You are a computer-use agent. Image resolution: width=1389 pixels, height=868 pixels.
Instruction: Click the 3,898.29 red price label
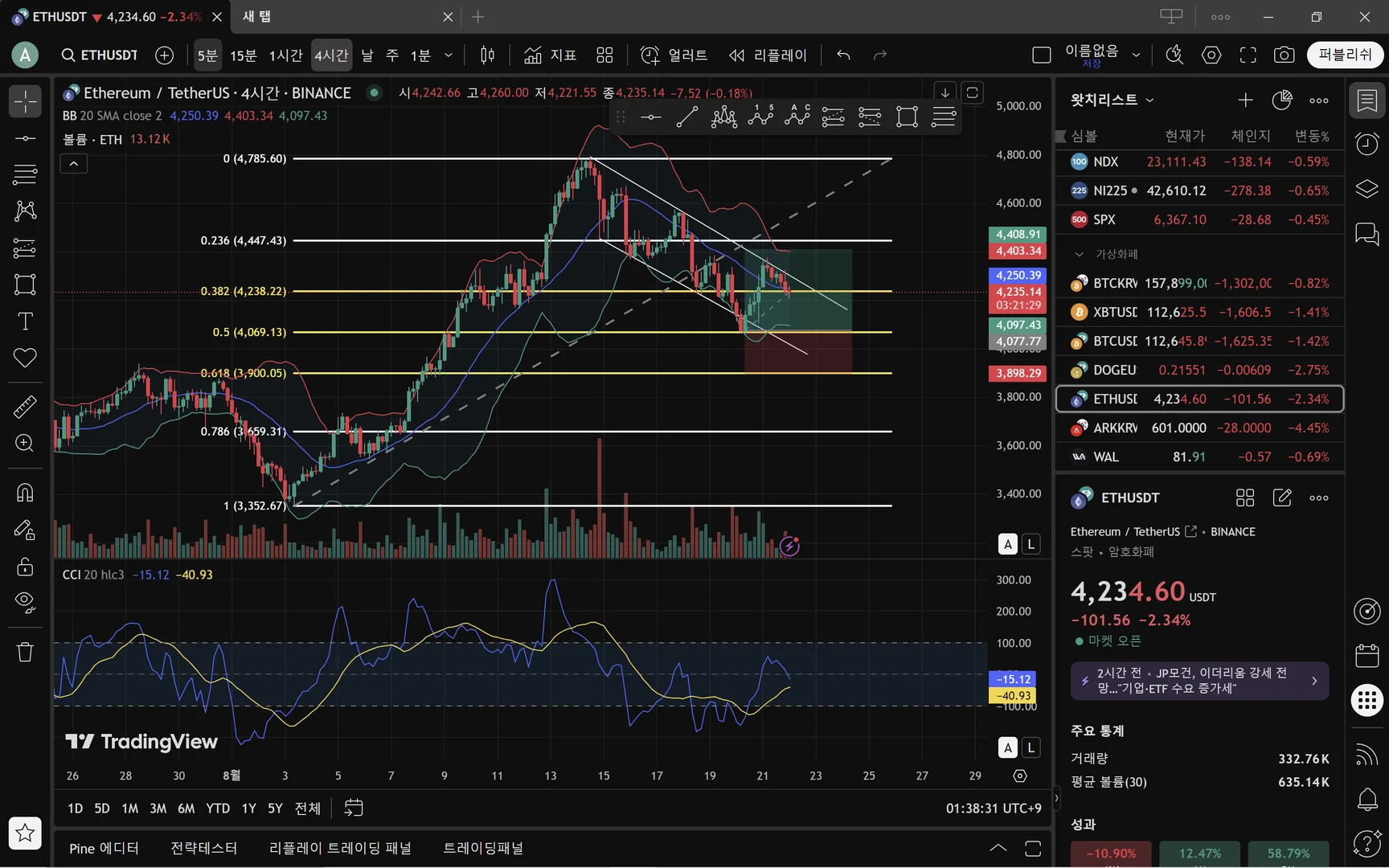click(x=1018, y=373)
